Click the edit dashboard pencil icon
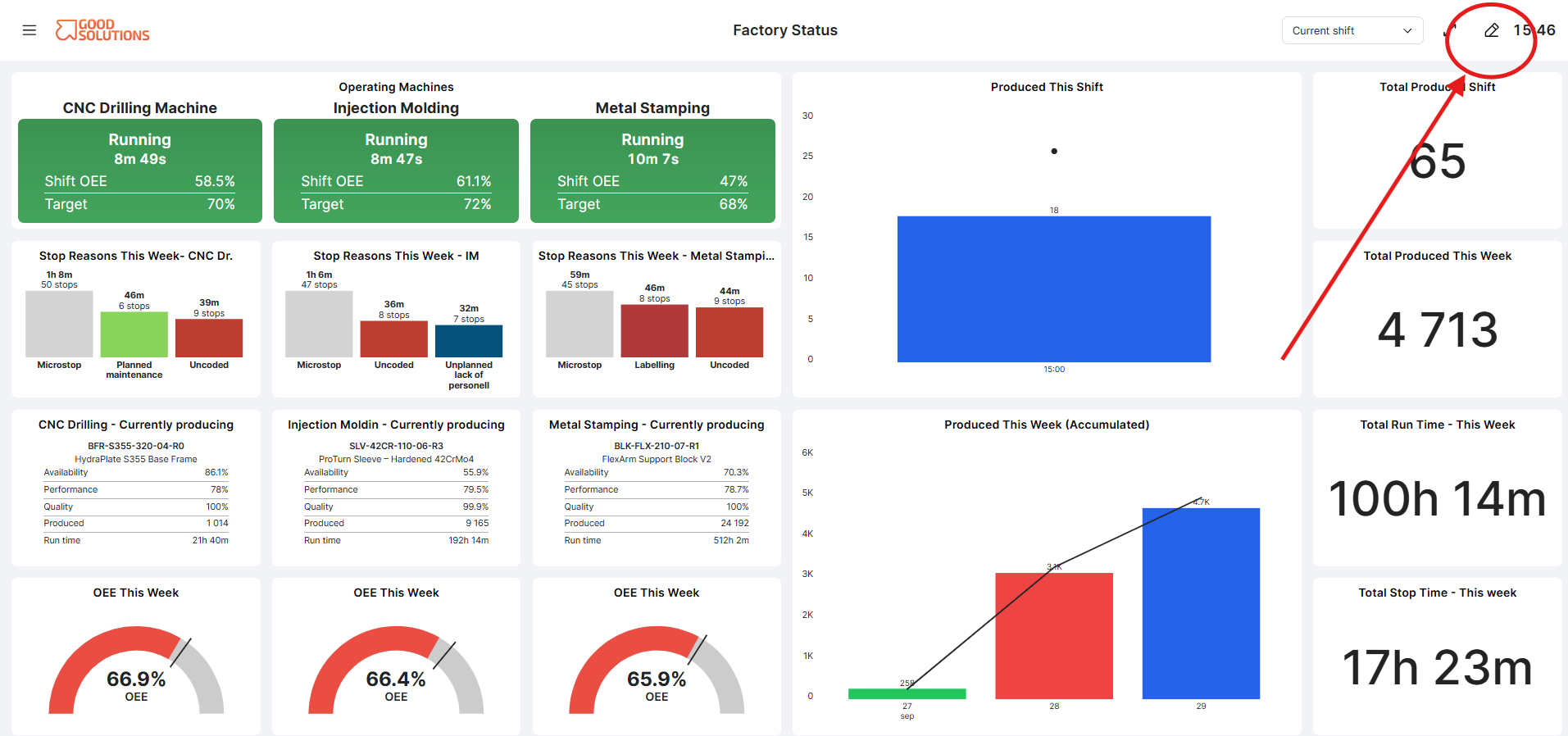1568x736 pixels. pos(1492,30)
